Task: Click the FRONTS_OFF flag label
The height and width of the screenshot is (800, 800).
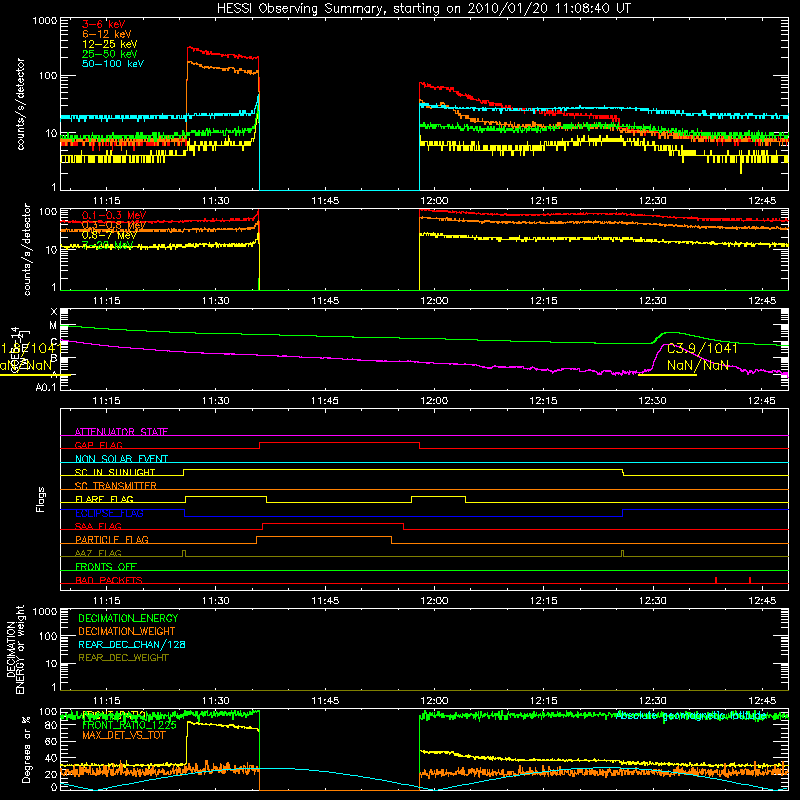Action: (106, 566)
